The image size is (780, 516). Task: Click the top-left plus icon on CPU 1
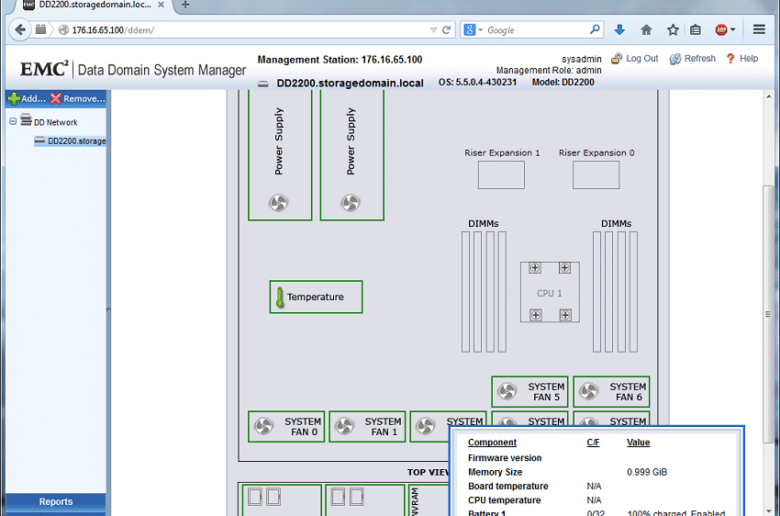point(535,268)
